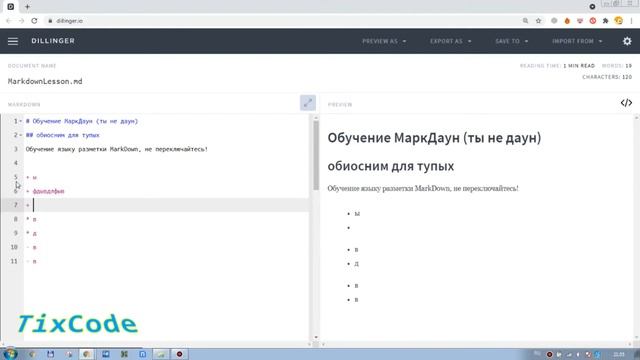Image resolution: width=640 pixels, height=360 pixels.
Task: Toggle the HTML code view icon in preview
Action: coord(626,103)
